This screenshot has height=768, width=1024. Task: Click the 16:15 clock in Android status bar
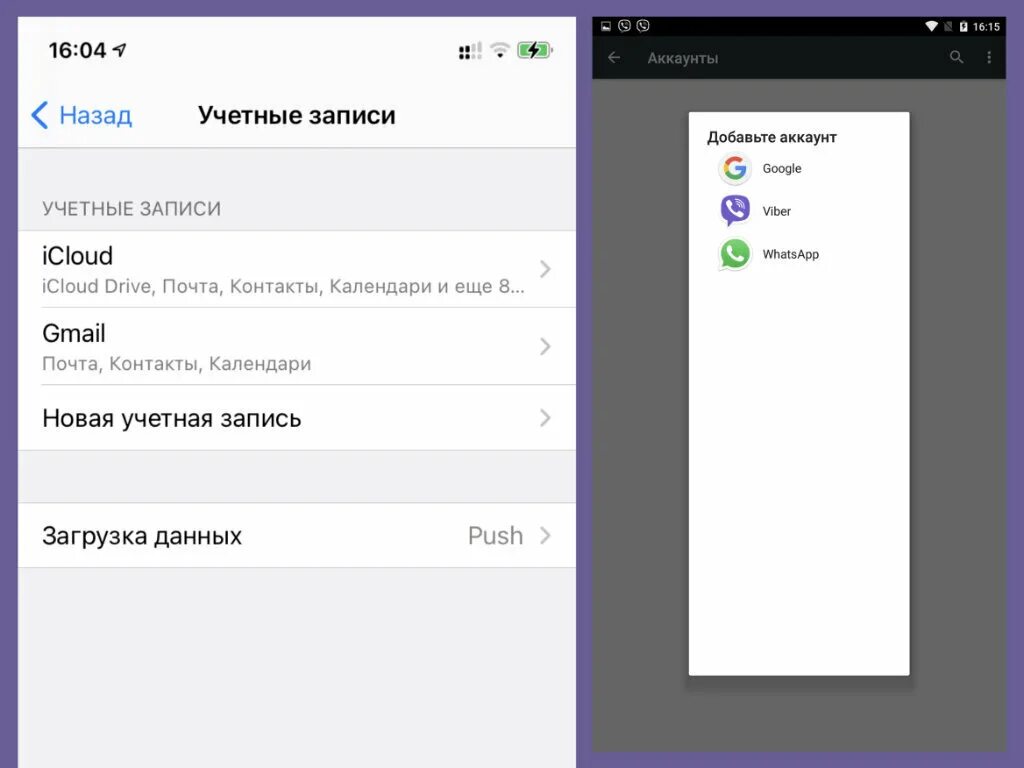pyautogui.click(x=986, y=27)
